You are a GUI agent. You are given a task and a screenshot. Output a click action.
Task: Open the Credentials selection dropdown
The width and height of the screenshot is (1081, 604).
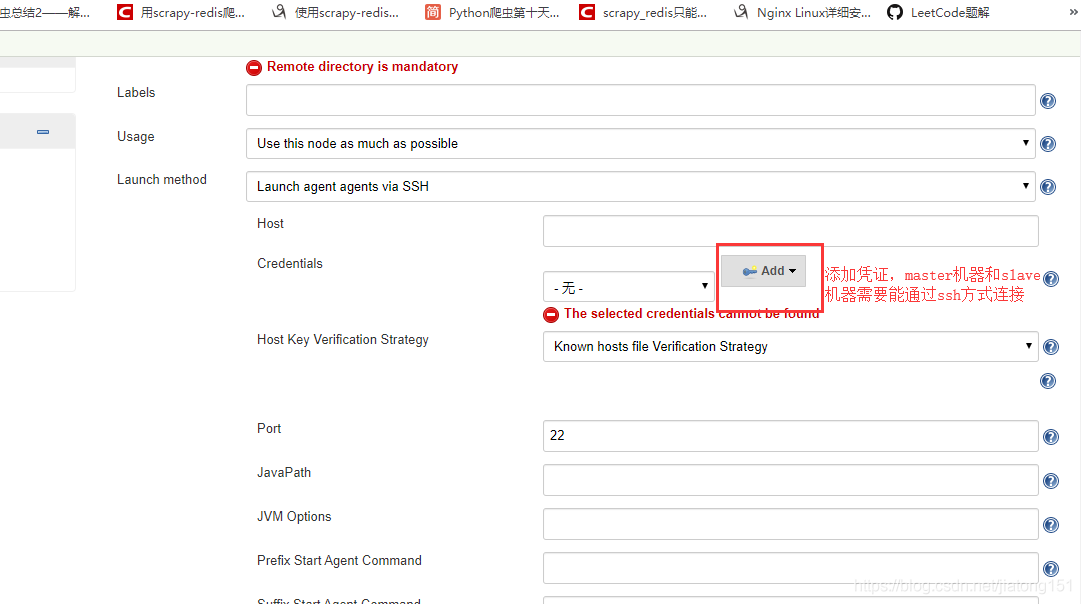(x=628, y=287)
